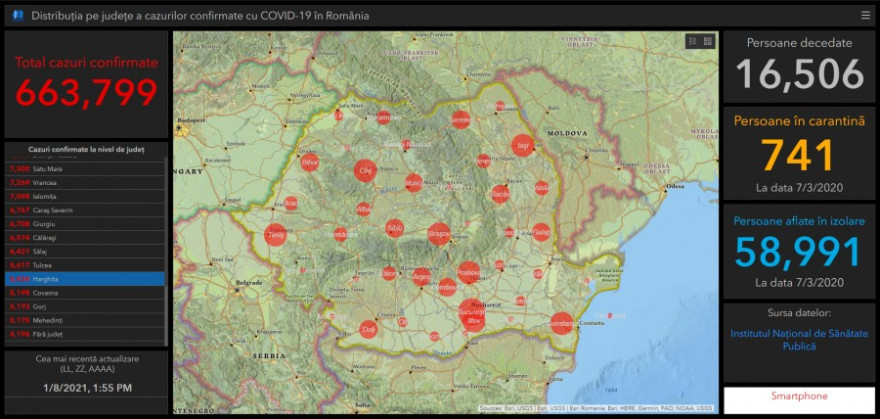Open the hamburger menu in the header

[x=865, y=15]
